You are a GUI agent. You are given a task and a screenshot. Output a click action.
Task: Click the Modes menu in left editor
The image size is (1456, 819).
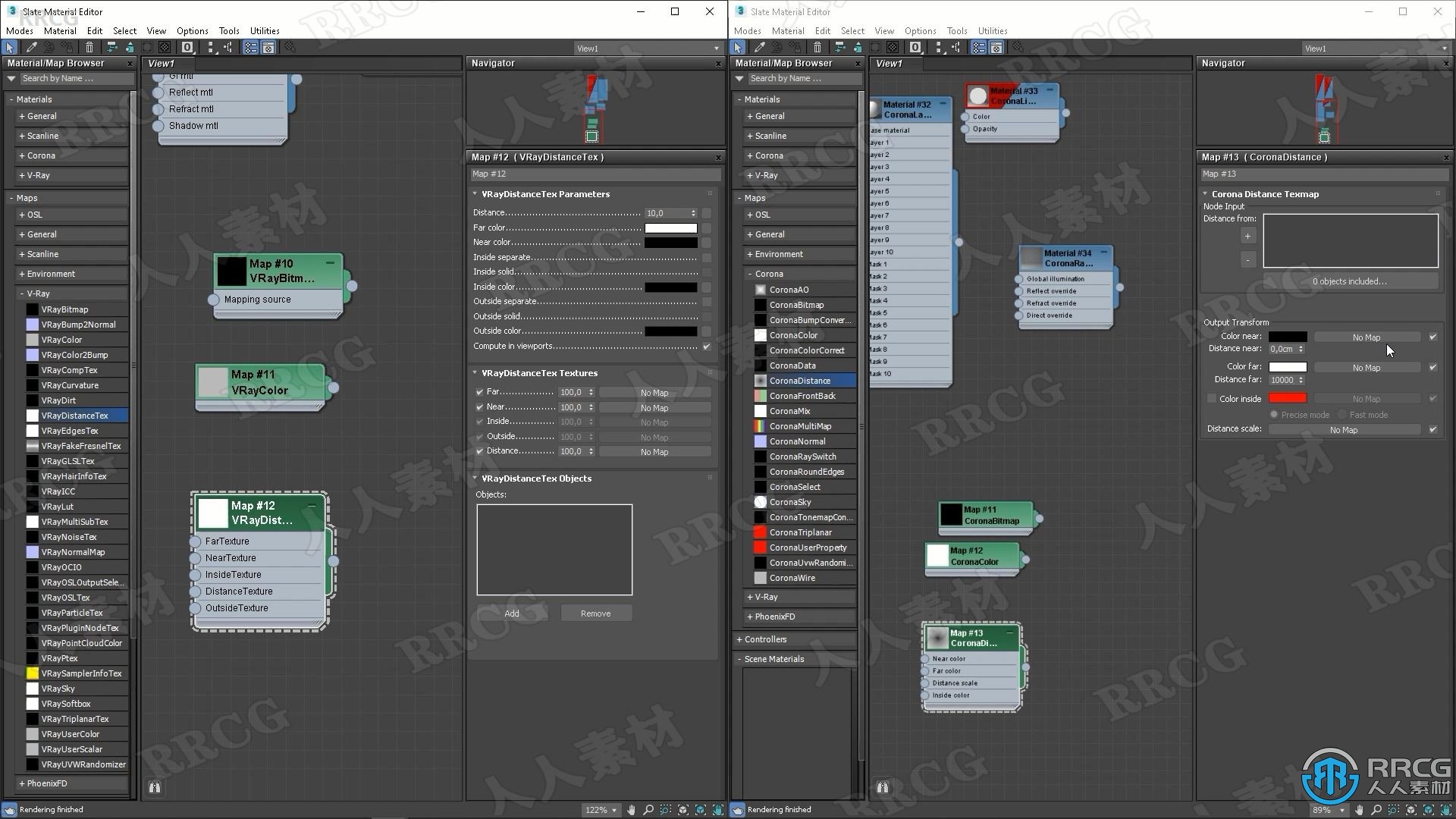(18, 30)
